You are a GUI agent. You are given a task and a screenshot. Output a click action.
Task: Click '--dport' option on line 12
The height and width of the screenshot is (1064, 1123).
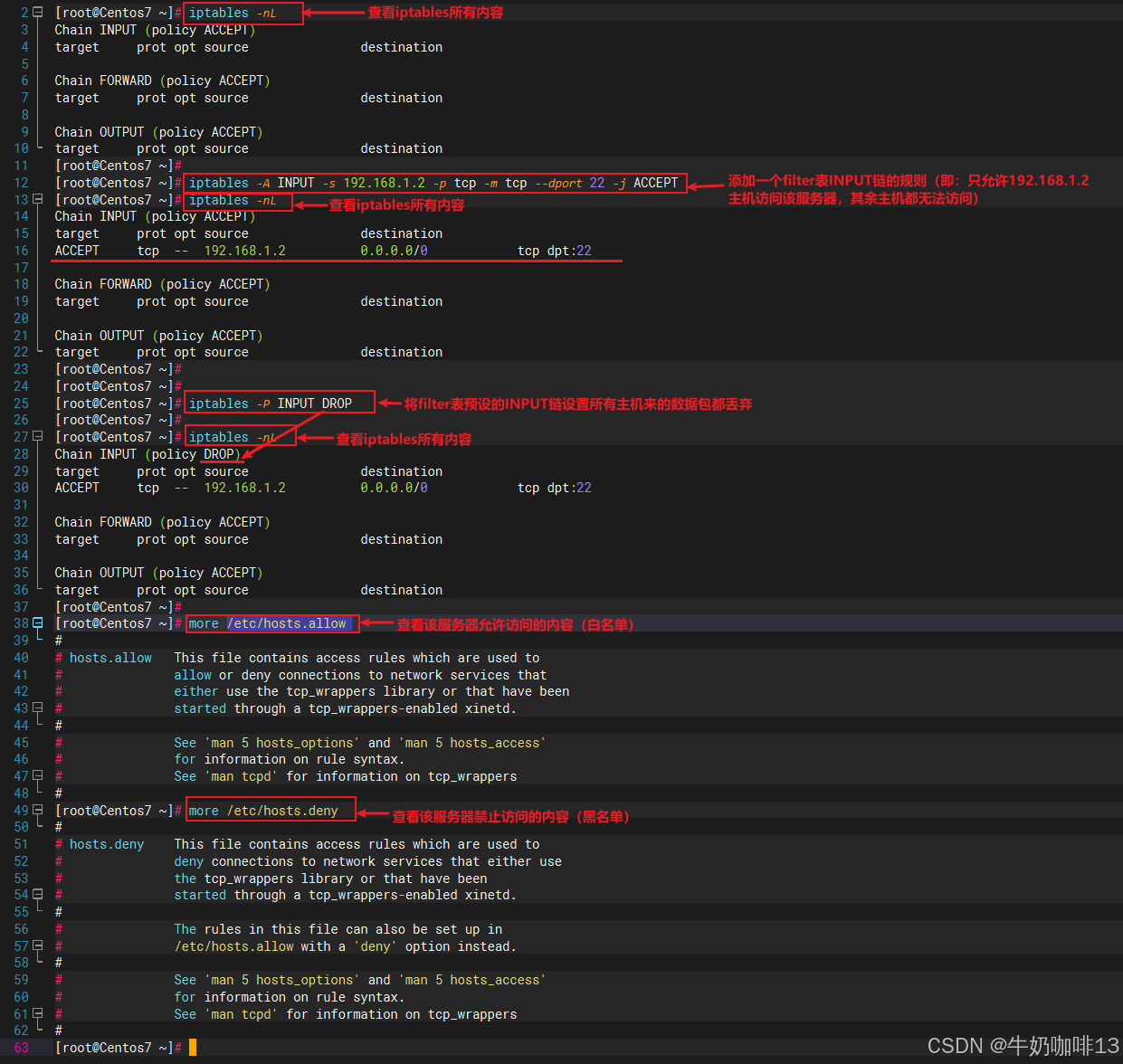(x=558, y=183)
